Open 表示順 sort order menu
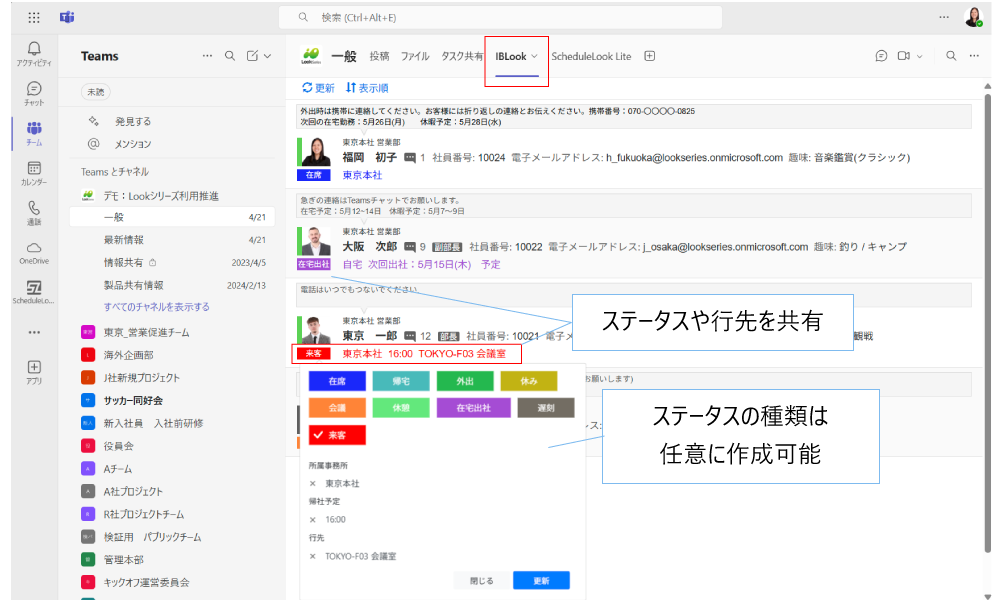 pos(367,88)
